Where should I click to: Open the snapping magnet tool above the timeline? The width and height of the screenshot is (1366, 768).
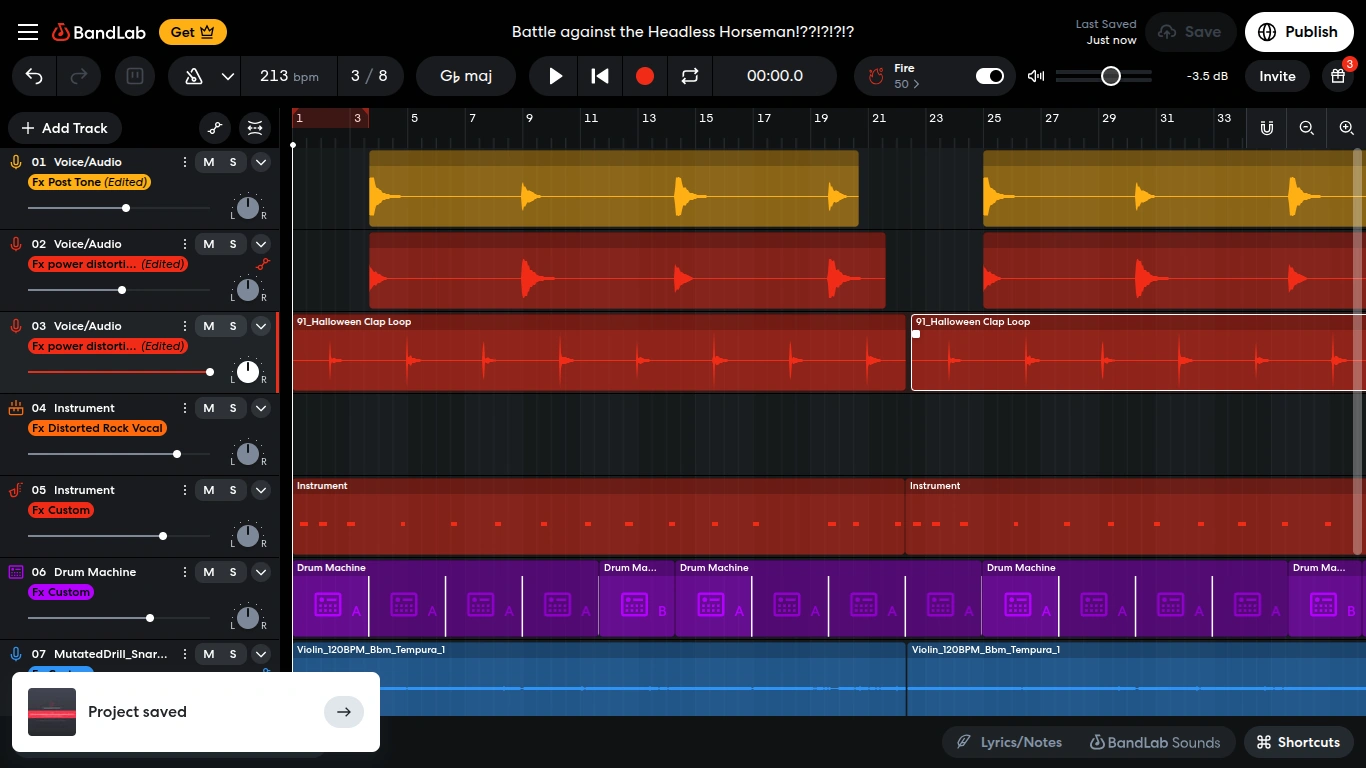tap(1267, 128)
